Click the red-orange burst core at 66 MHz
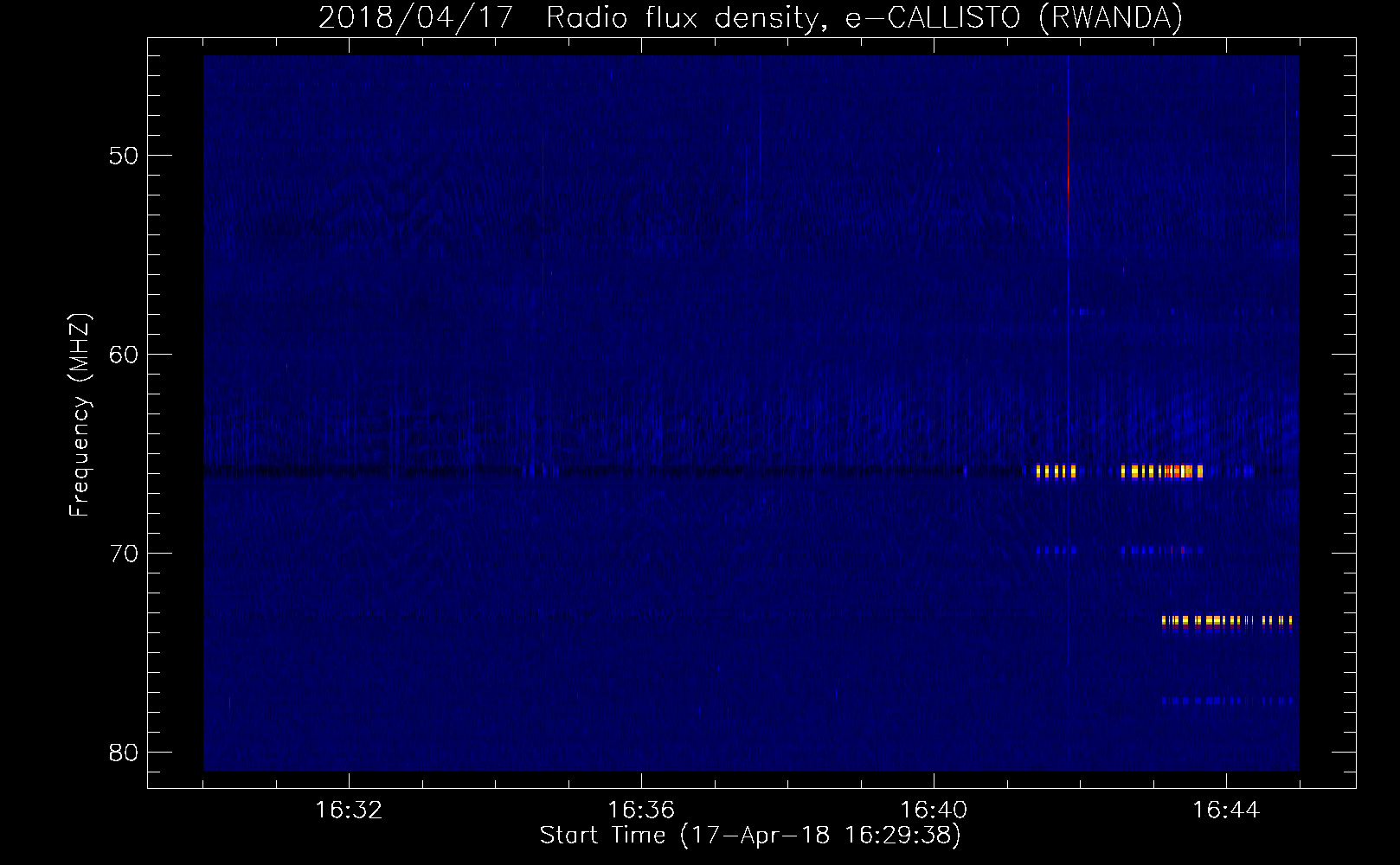Screen dimensions: 1400x865 pyautogui.click(x=1172, y=471)
